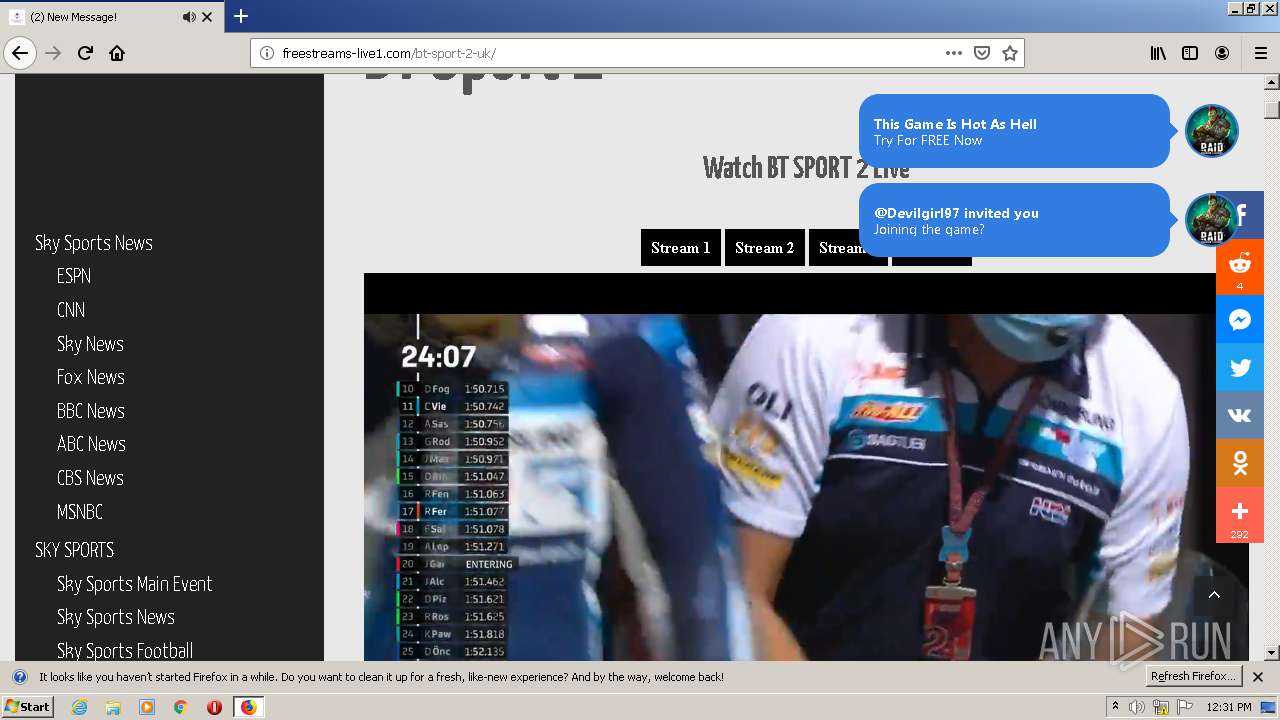Click the live video stream player
The width and height of the screenshot is (1280, 720).
coord(806,467)
